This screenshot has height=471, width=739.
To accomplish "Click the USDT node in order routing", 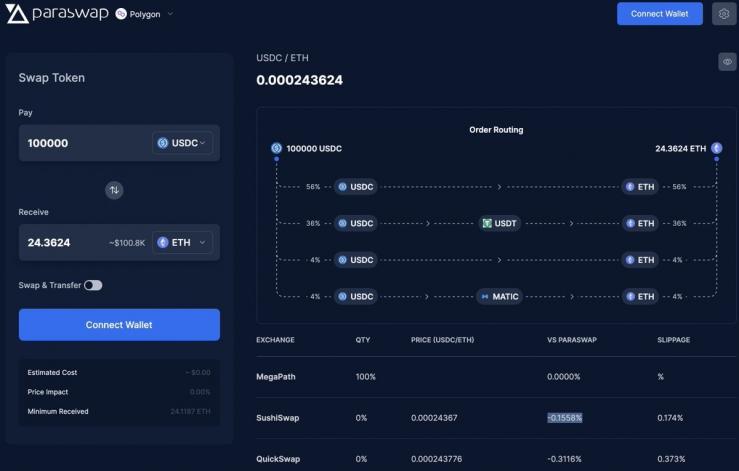I will click(500, 223).
